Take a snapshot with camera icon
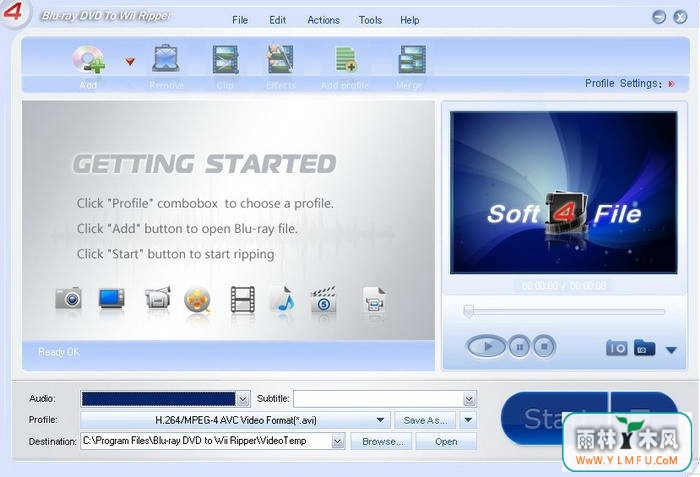 pos(617,348)
